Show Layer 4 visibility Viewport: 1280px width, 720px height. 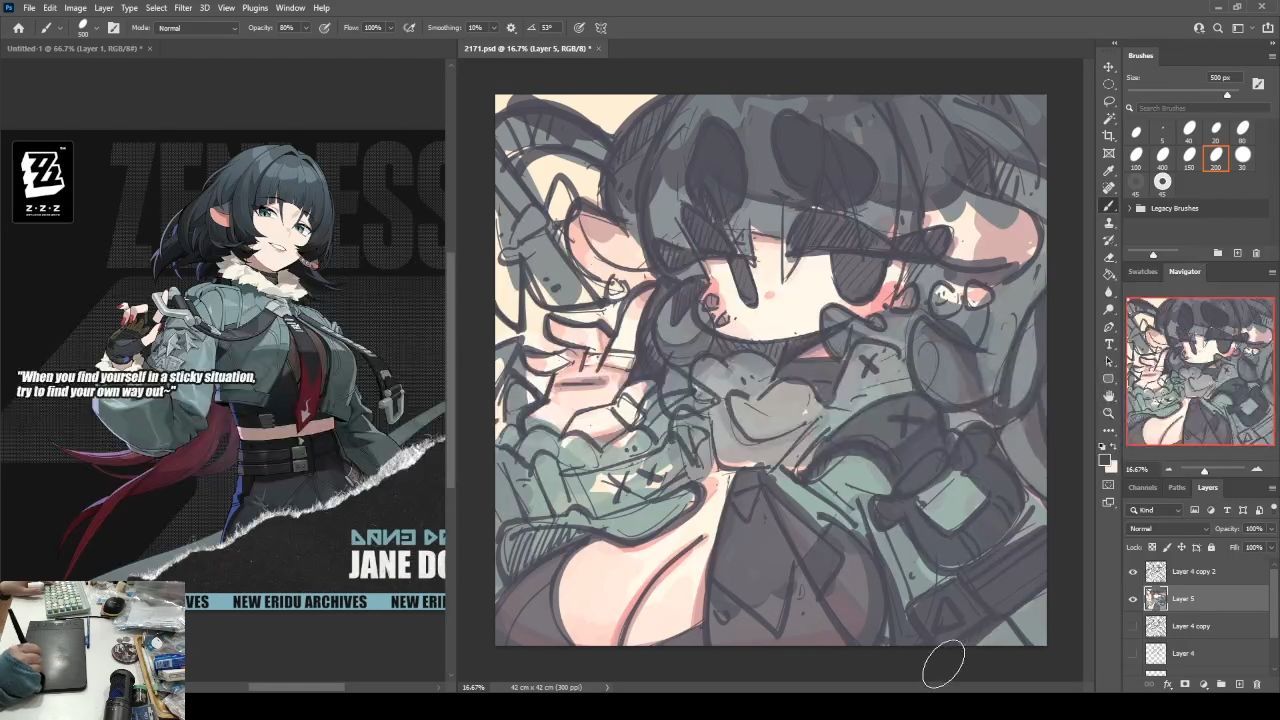coord(1133,653)
